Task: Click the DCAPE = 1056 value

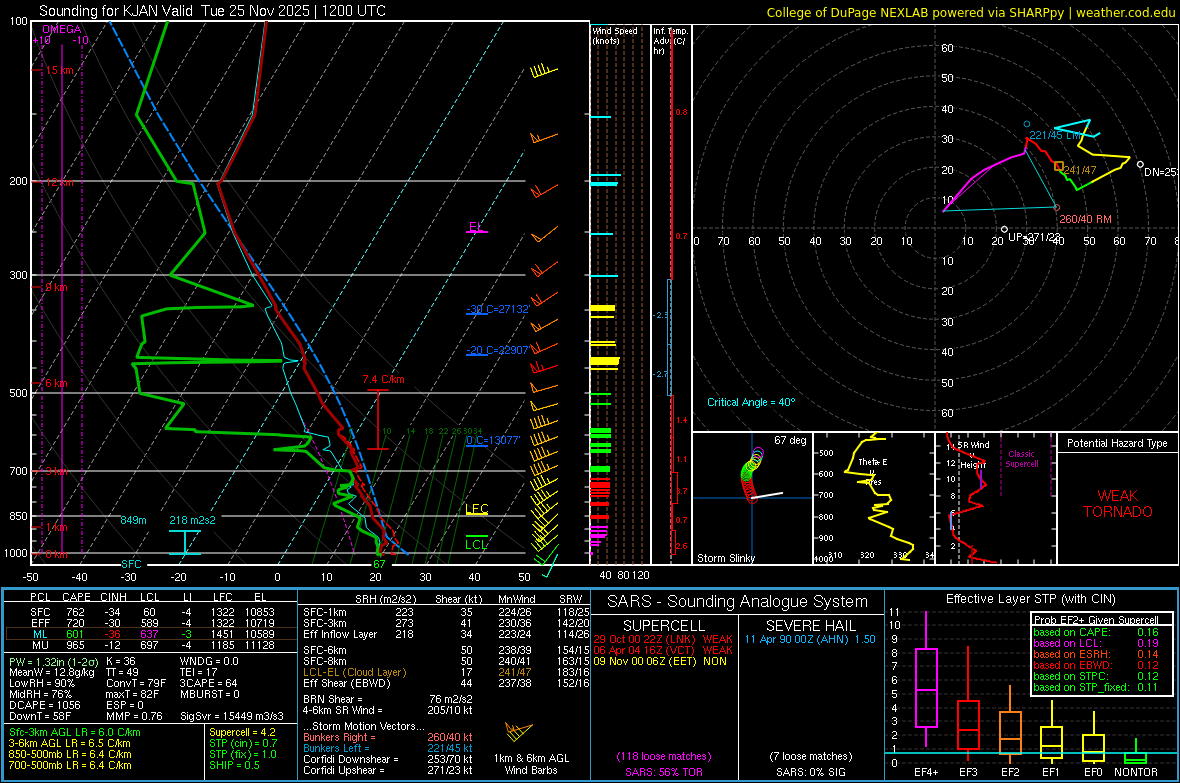Action: 44,705
